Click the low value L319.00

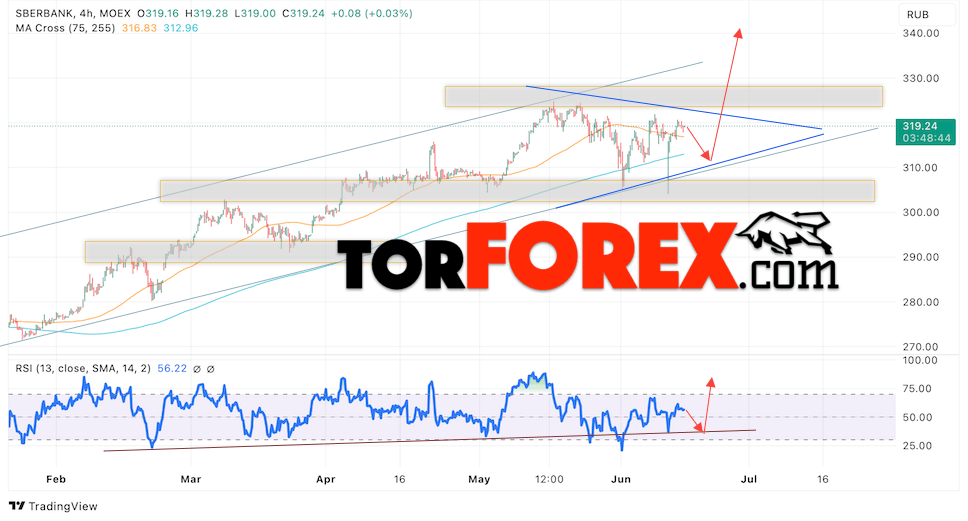coord(254,13)
